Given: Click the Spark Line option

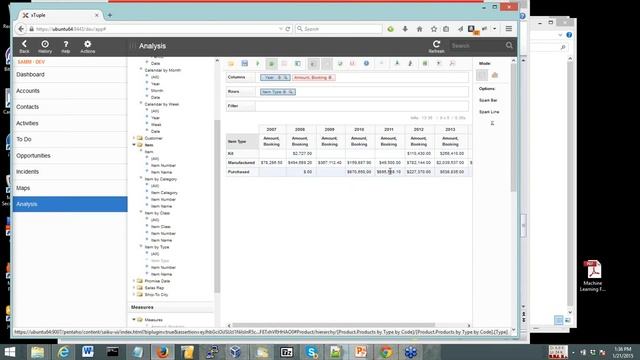Looking at the screenshot, I should (489, 112).
